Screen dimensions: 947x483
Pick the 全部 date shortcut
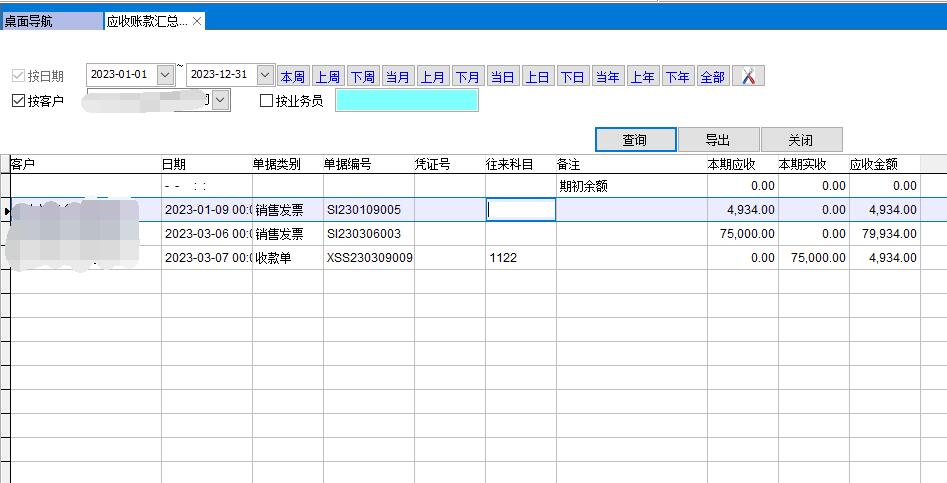click(x=712, y=77)
